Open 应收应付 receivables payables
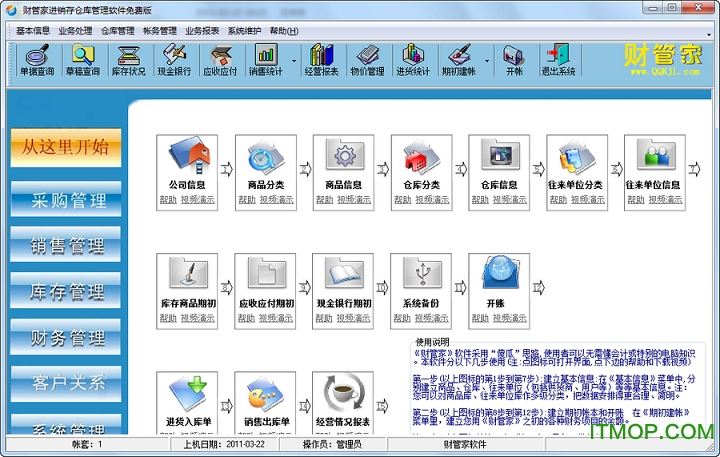Screen dimensions: 720x457 coord(220,60)
